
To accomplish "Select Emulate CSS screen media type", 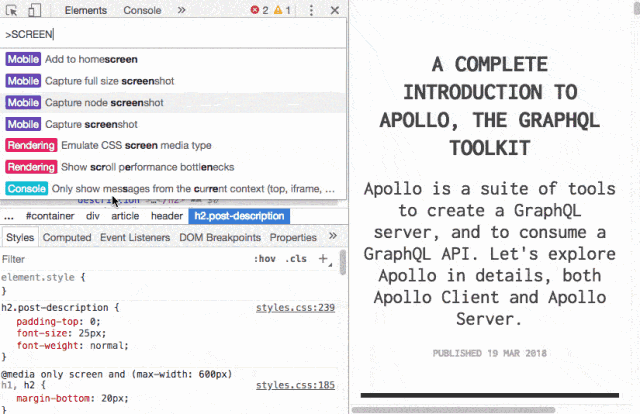I will click(x=173, y=145).
